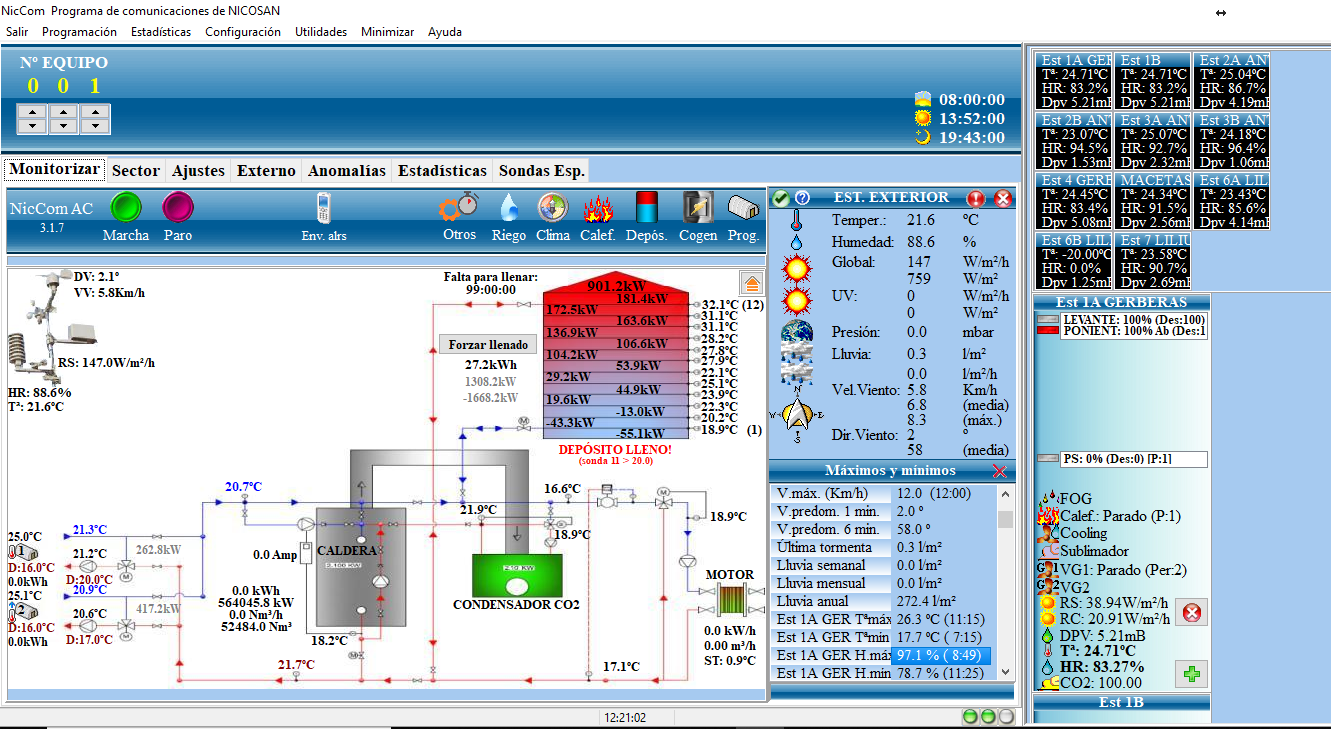Select the Est 2B AN station tile

pyautogui.click(x=1074, y=141)
